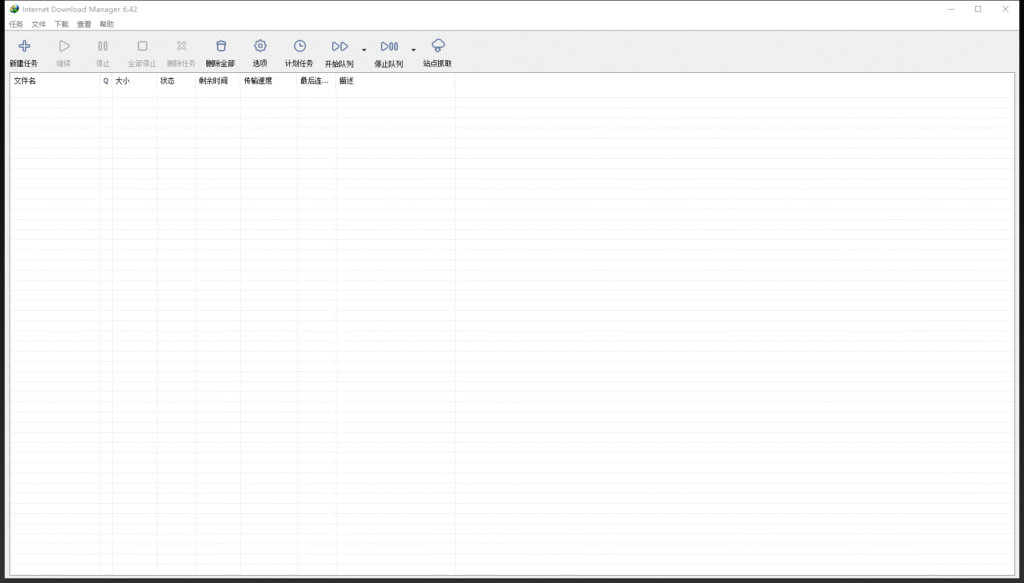Launch the 站点抓取 site grabber icon
The height and width of the screenshot is (583, 1024).
437,46
